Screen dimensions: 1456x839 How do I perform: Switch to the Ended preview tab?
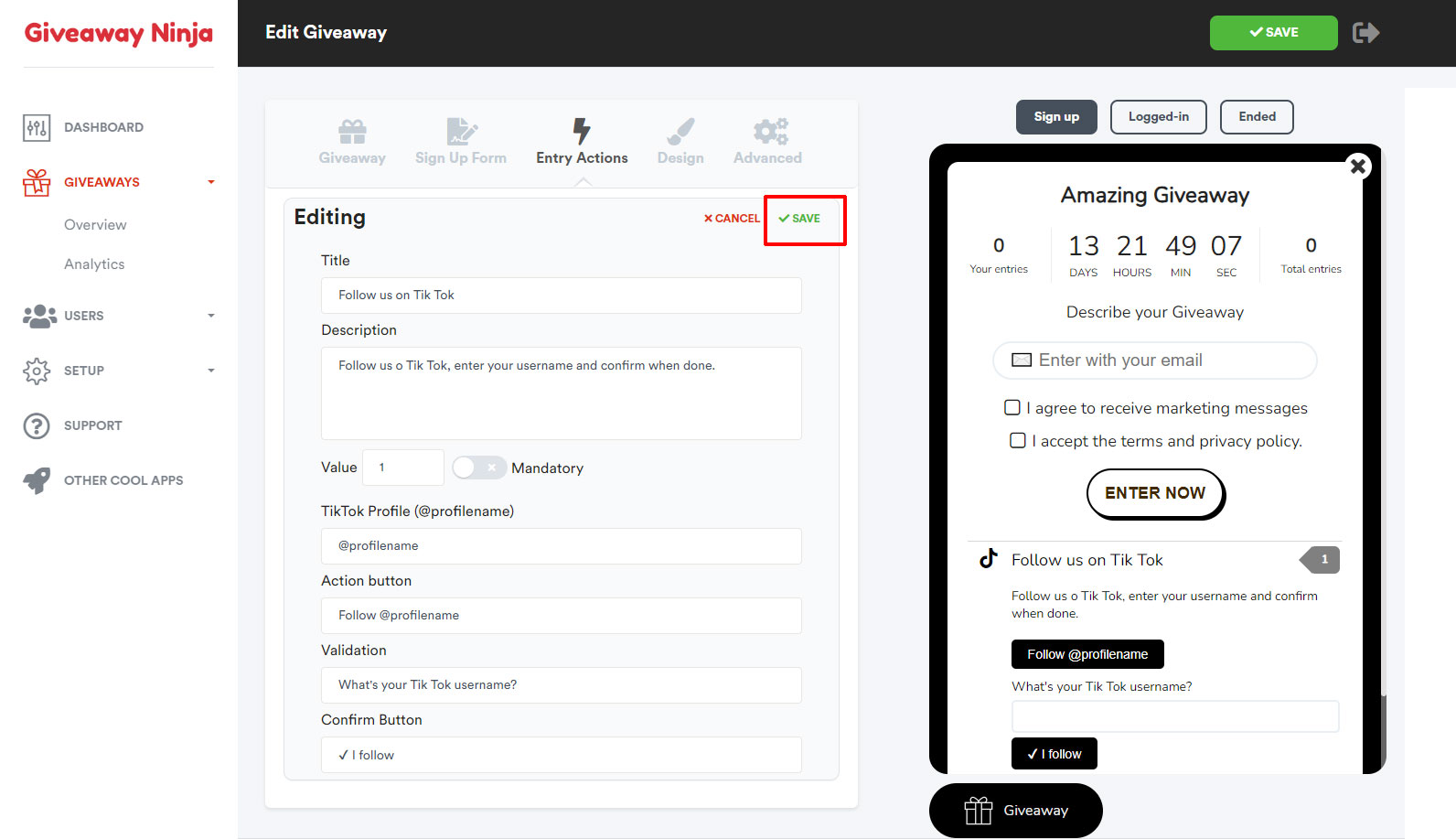coord(1257,117)
